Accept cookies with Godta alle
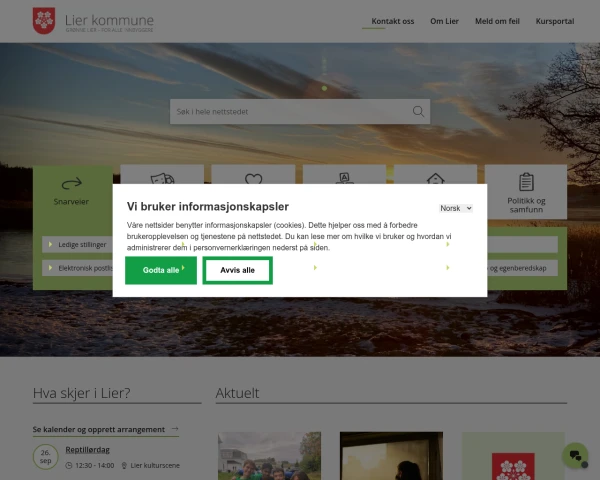Image resolution: width=600 pixels, height=480 pixels. [x=161, y=270]
